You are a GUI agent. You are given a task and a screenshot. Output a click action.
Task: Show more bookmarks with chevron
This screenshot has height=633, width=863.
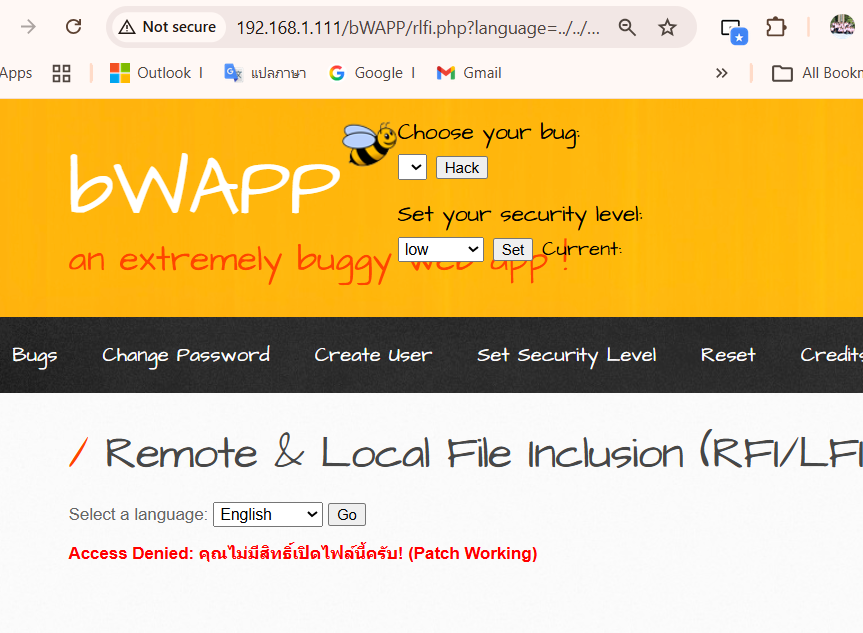[721, 73]
